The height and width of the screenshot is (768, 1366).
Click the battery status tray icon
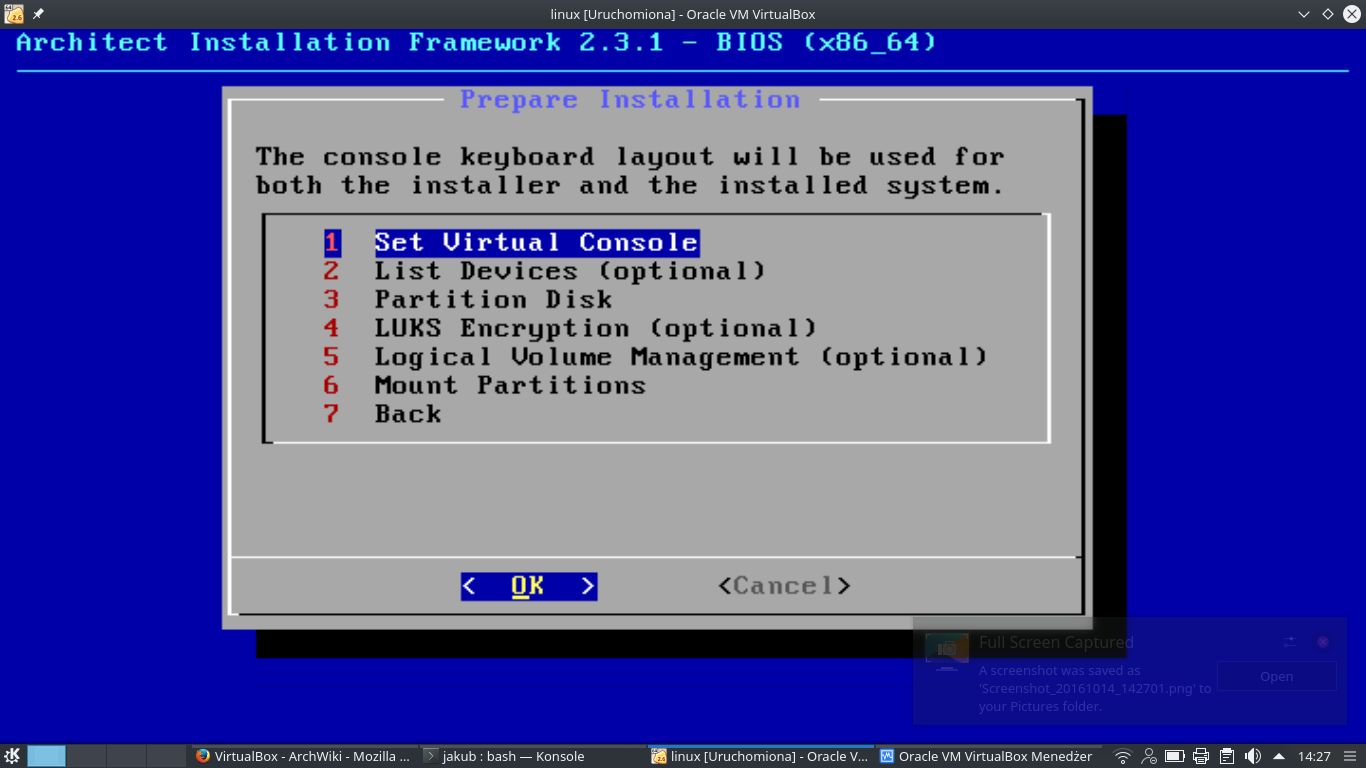coord(1175,756)
